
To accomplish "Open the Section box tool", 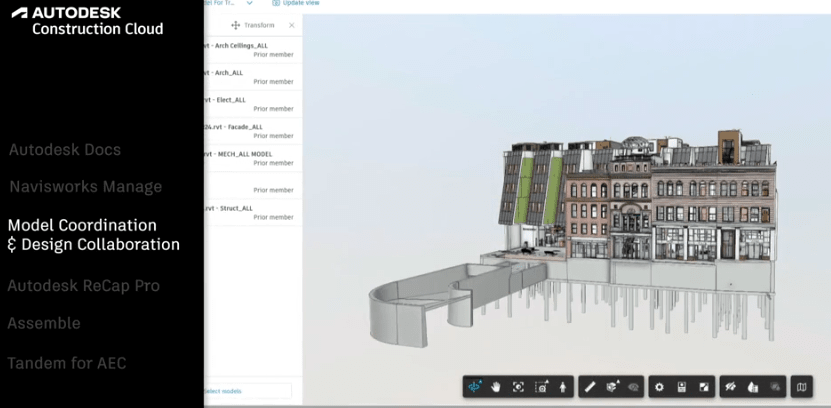I will (612, 387).
